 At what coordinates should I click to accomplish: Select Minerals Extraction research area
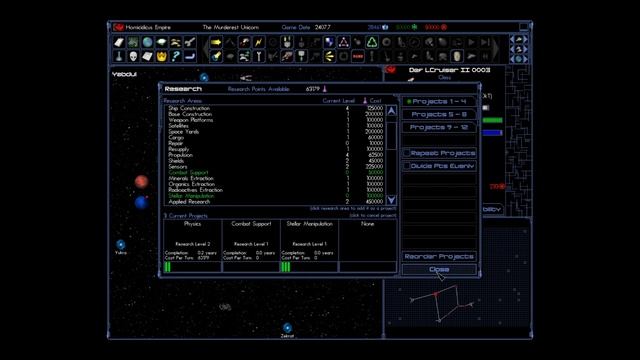point(276,178)
